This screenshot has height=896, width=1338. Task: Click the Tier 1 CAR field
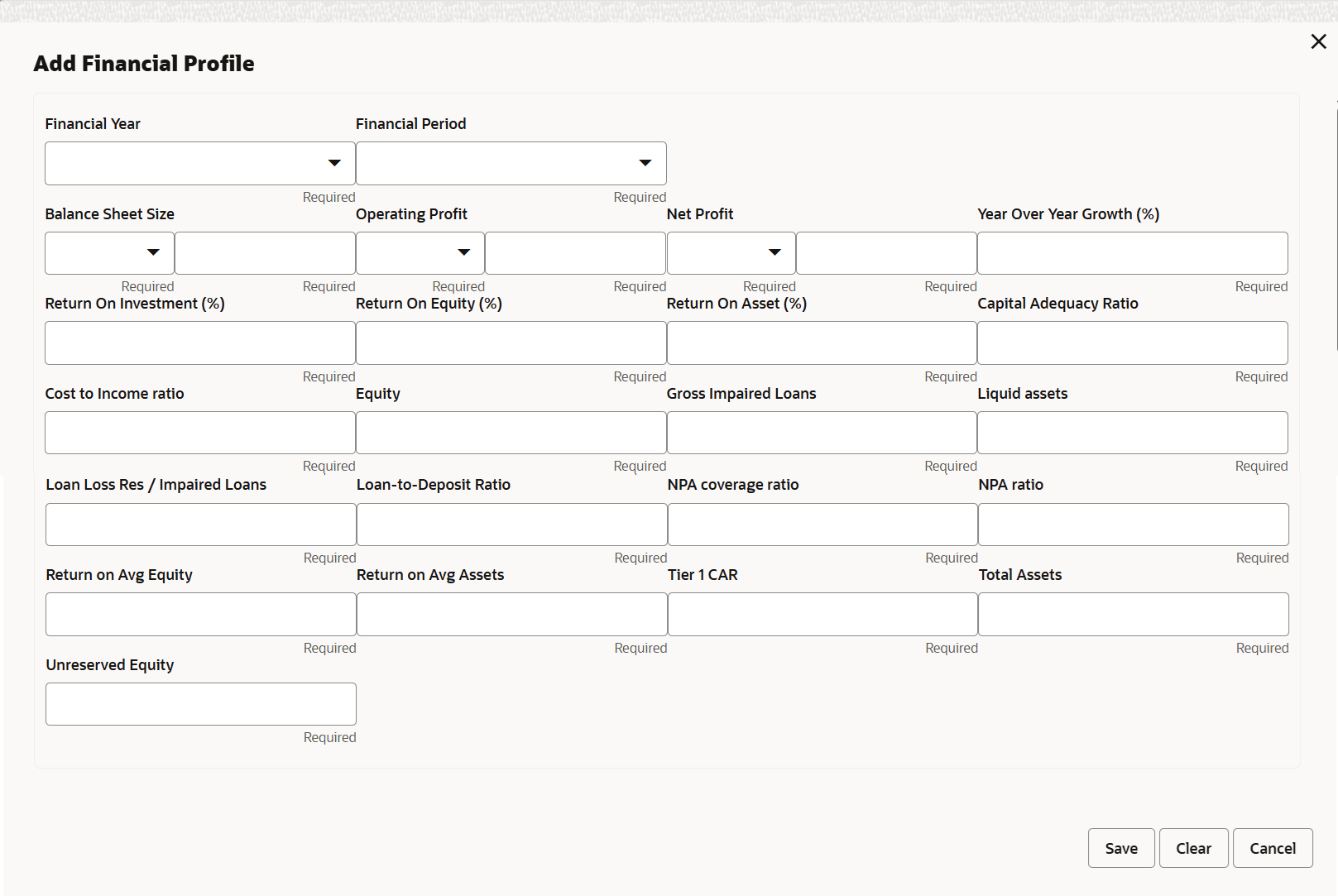point(822,614)
